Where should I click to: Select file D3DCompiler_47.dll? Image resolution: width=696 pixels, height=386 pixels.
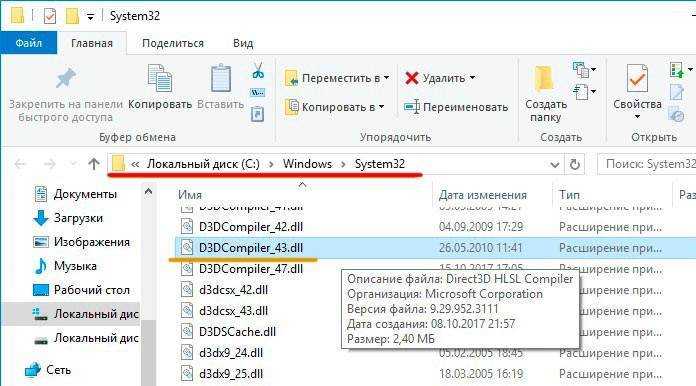pos(250,269)
